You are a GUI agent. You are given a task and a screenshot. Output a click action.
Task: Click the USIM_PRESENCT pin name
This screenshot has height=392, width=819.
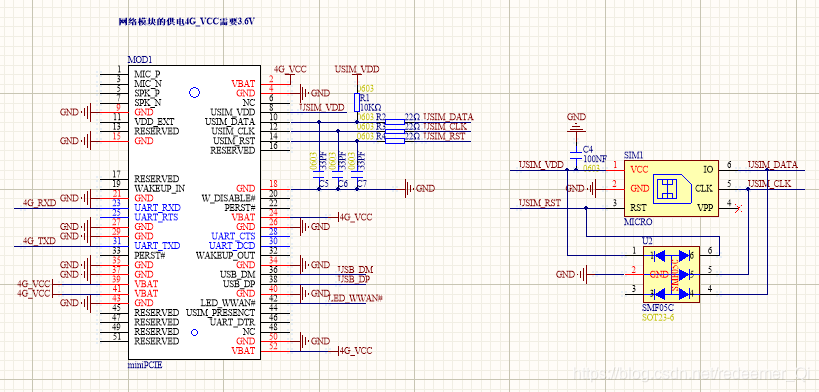click(x=220, y=313)
